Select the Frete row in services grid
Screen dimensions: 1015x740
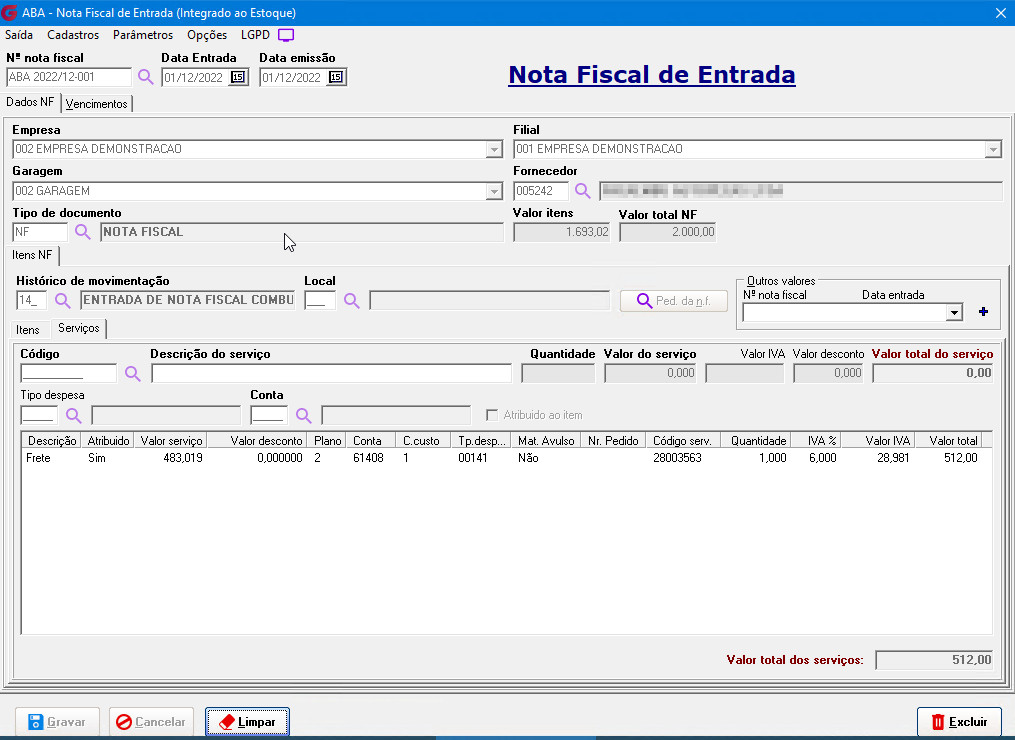tap(506, 458)
